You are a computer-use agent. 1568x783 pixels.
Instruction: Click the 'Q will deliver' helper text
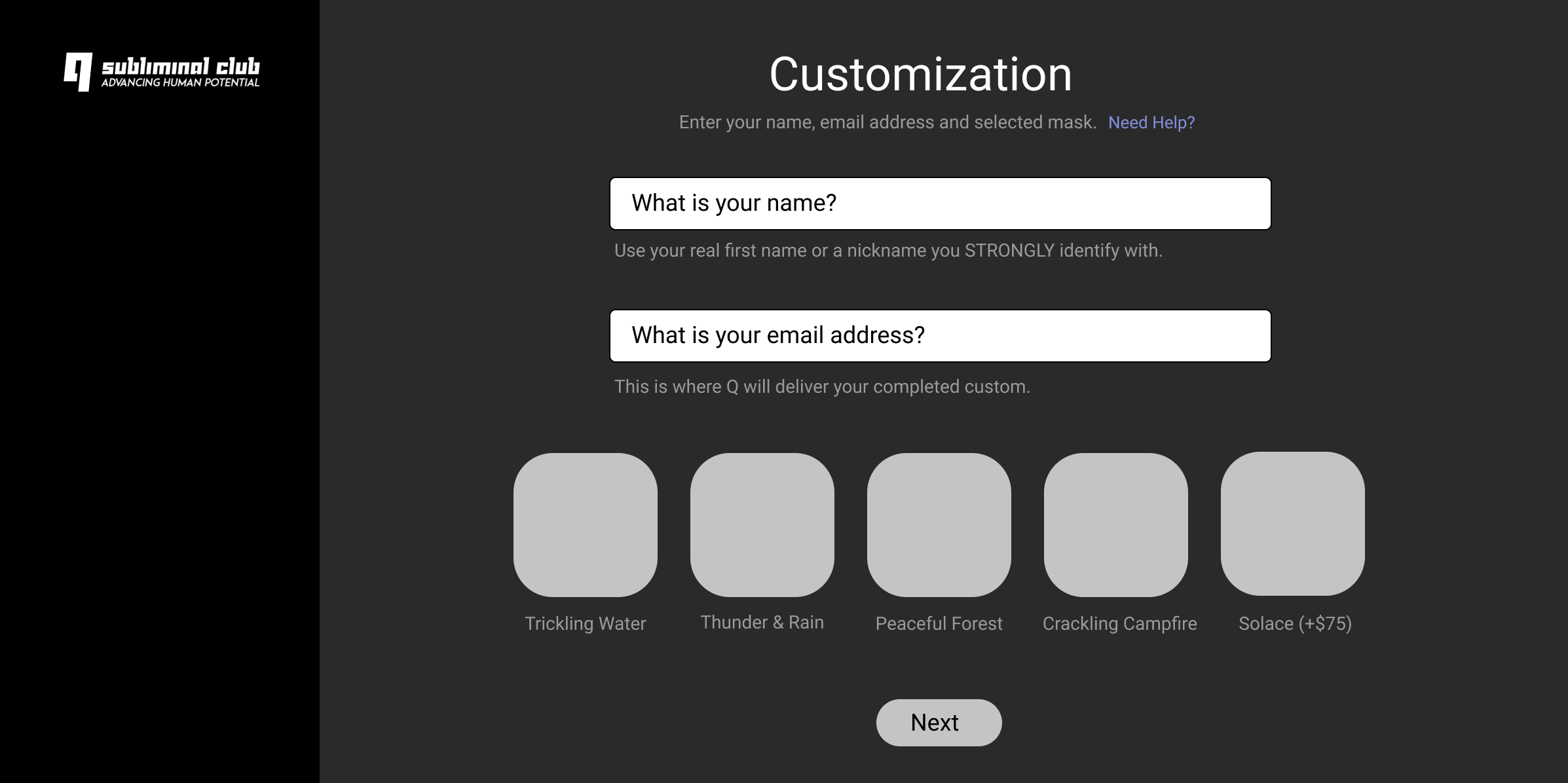click(x=821, y=387)
